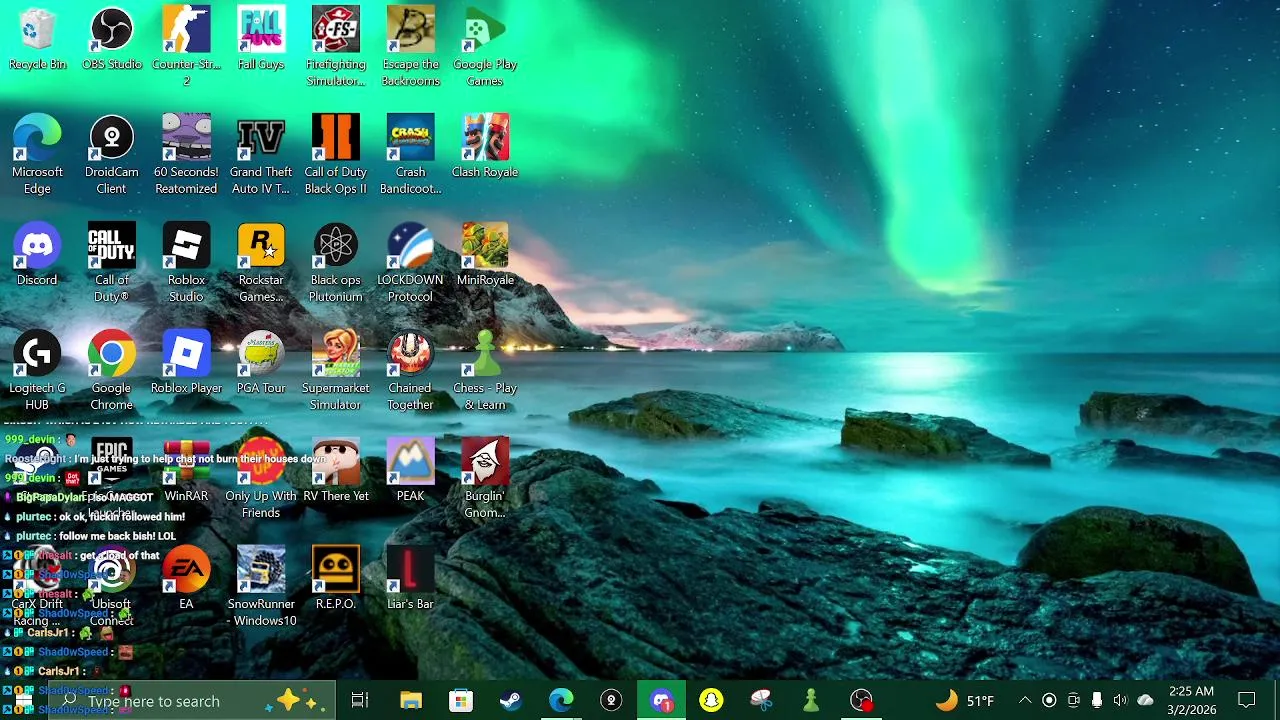Open SnowRunner - Windows10 shortcut

[x=261, y=587]
